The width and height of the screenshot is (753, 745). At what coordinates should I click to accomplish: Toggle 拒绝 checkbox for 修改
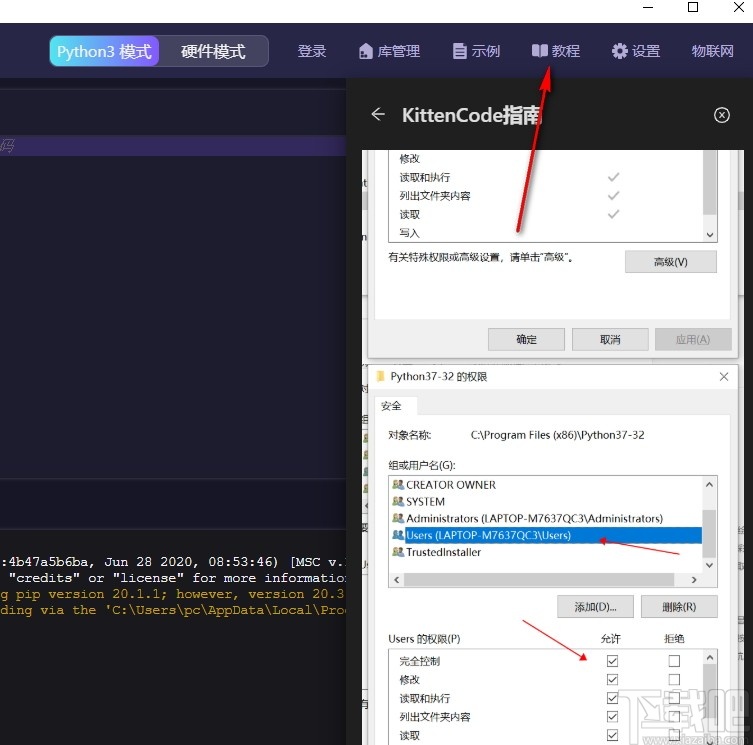click(674, 680)
